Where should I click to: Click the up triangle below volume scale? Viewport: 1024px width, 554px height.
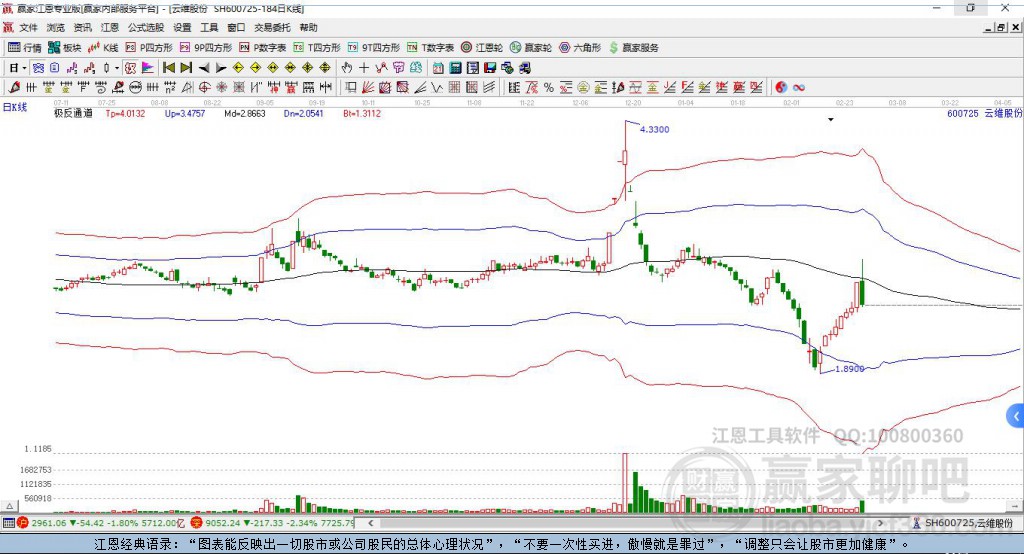[x=9, y=506]
